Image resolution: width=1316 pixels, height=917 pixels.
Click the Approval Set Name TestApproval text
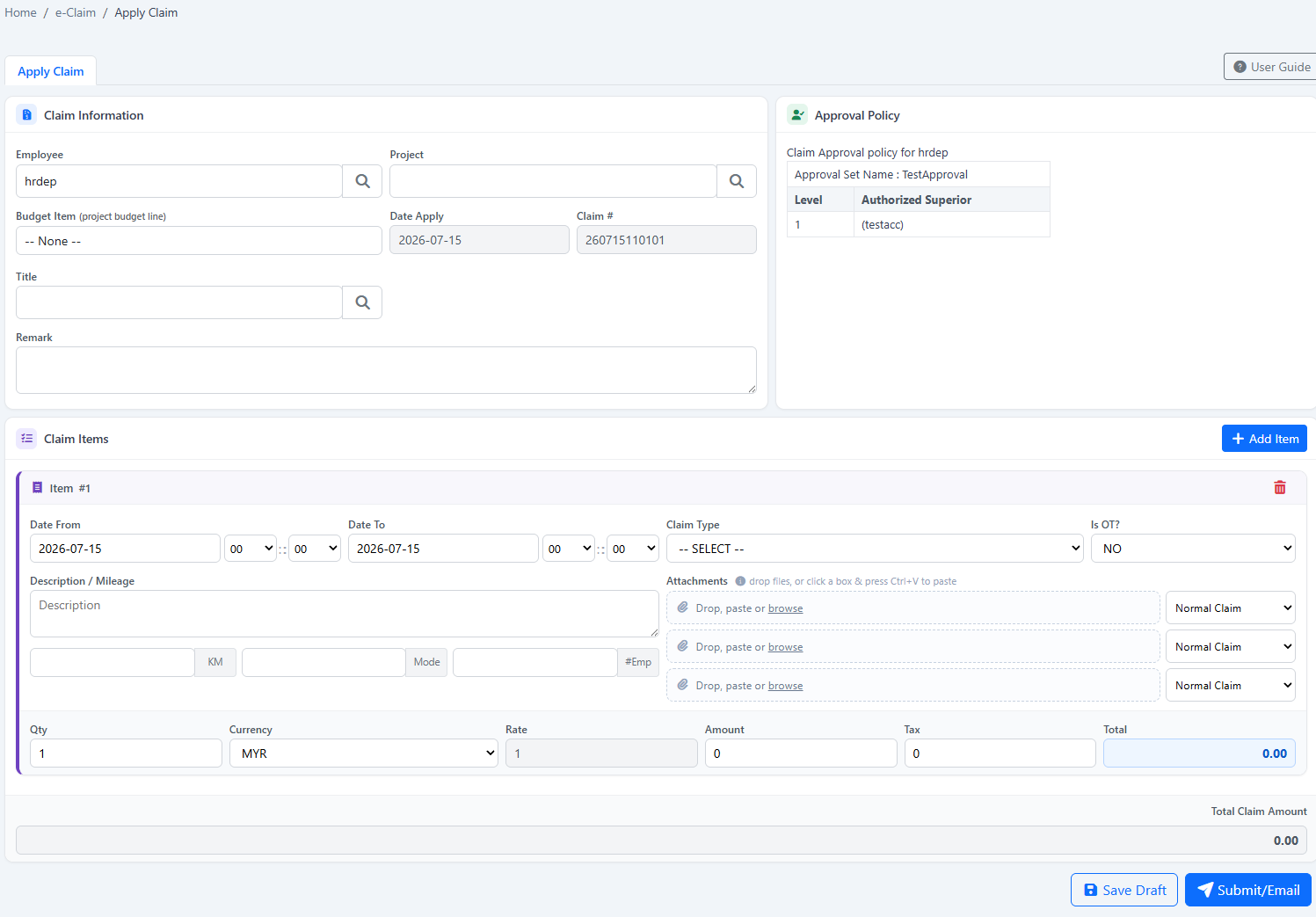[881, 174]
